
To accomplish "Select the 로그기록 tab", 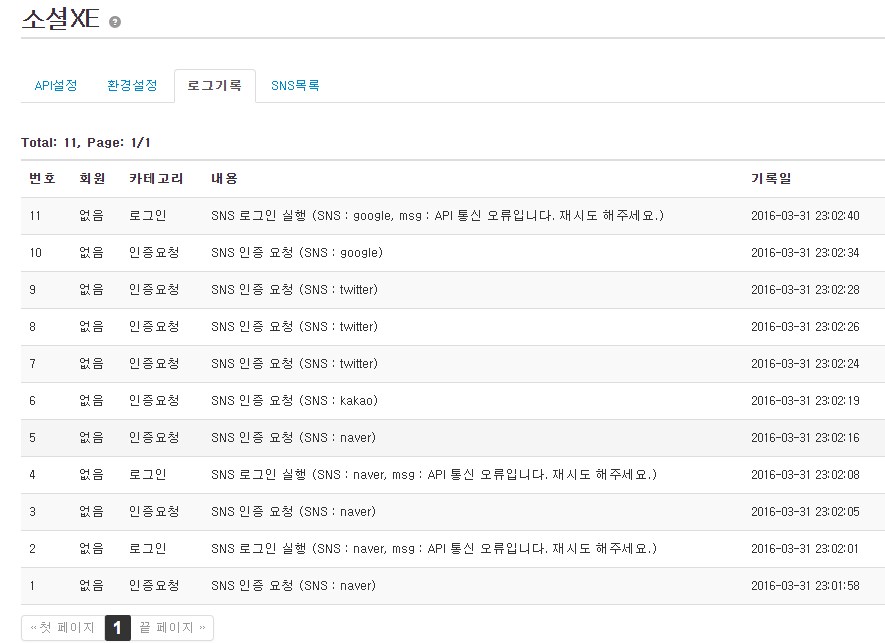I will pos(214,86).
